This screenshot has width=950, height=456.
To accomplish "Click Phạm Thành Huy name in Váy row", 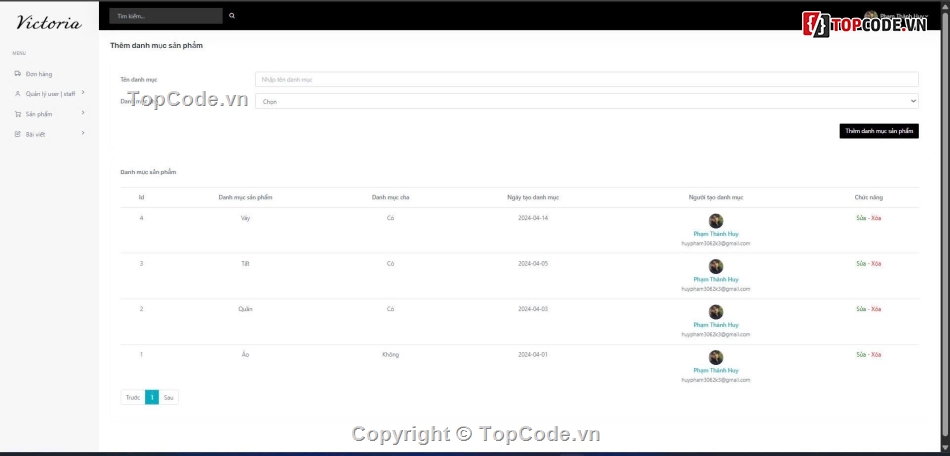I will 716,234.
